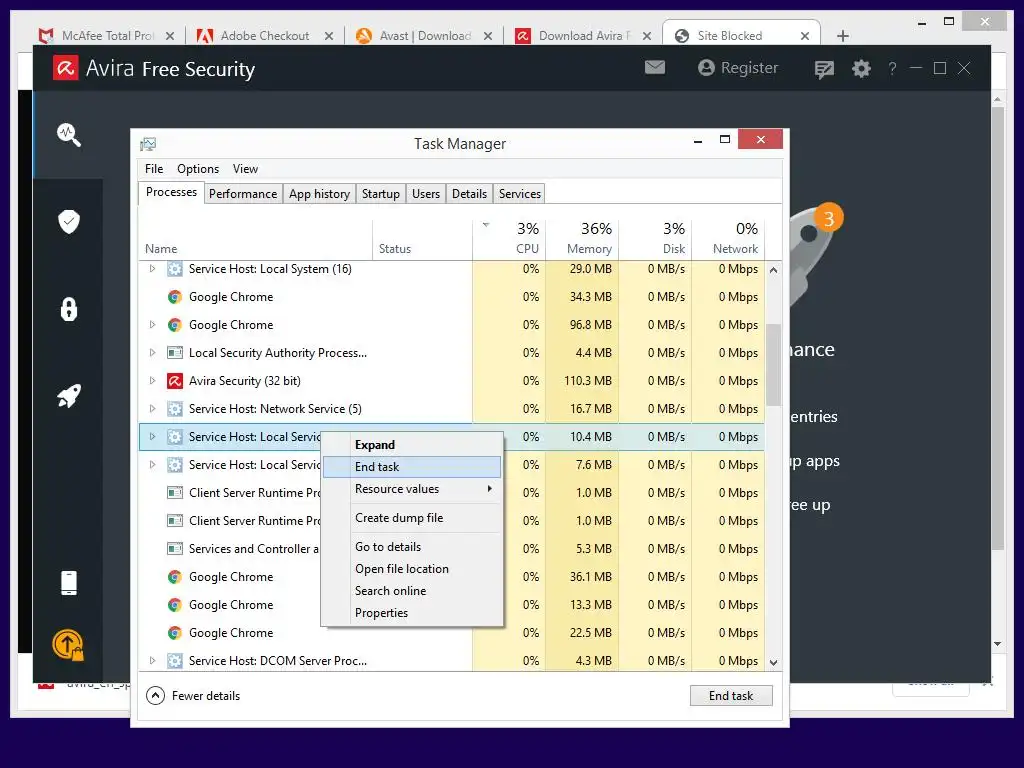The image size is (1024, 768).
Task: Click the Task Manager title bar icon
Action: [148, 144]
